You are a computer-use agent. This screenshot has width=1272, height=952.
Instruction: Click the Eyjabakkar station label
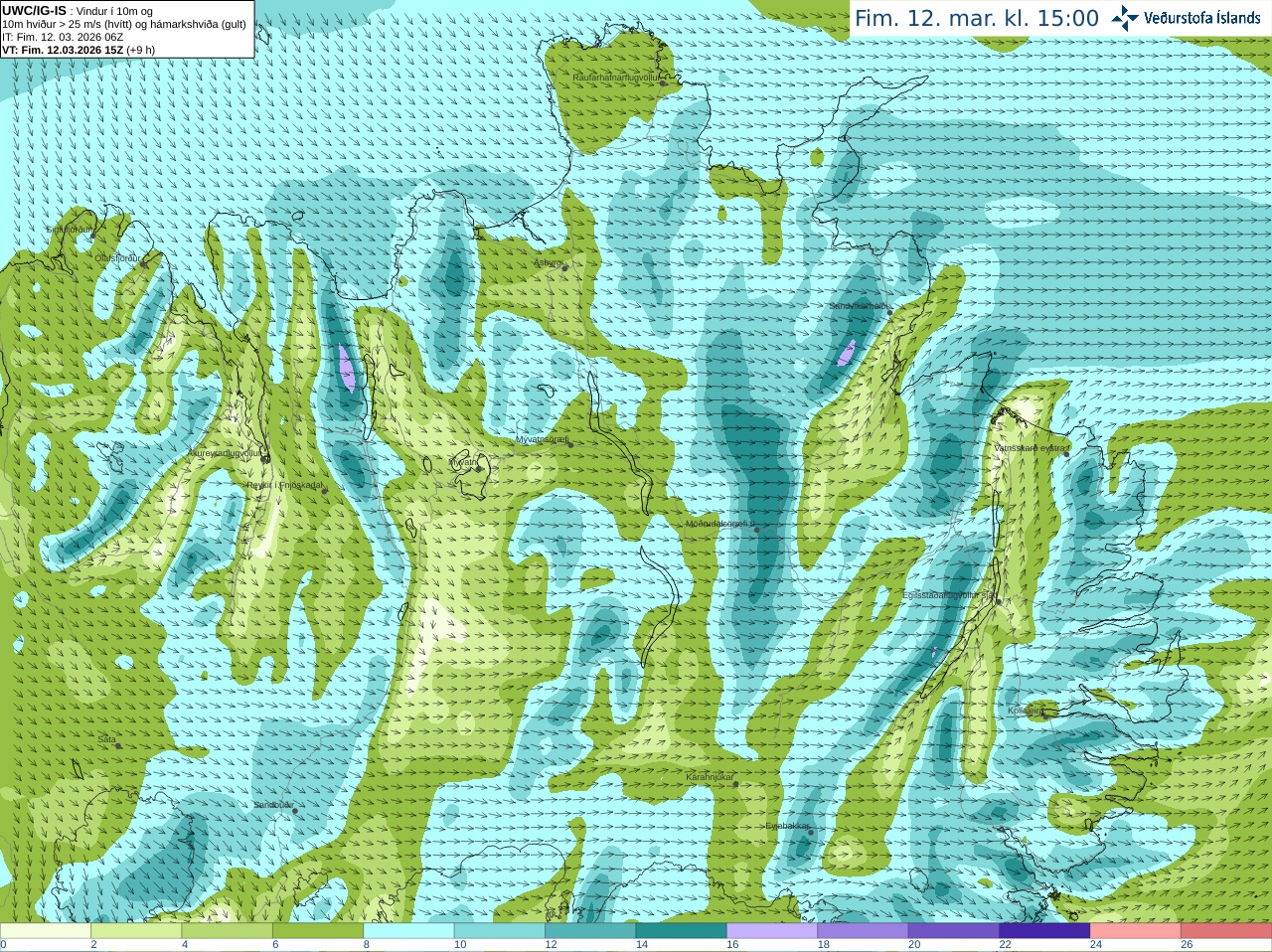[787, 826]
